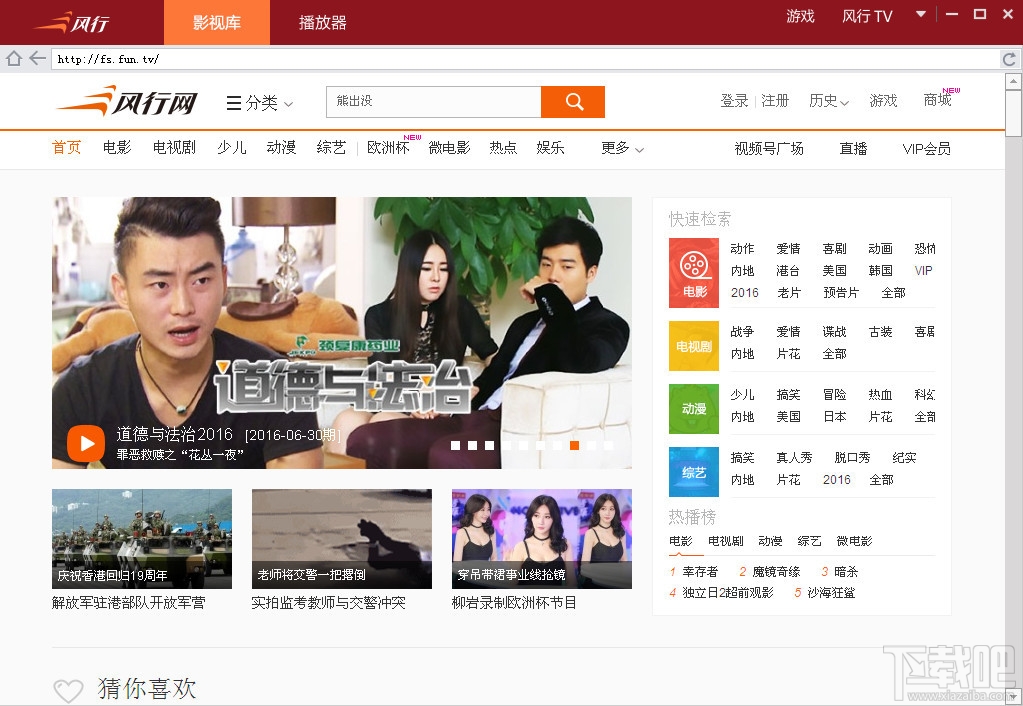Viewport: 1023px width, 706px height.
Task: Click the Funshion logo in title bar
Action: click(72, 22)
